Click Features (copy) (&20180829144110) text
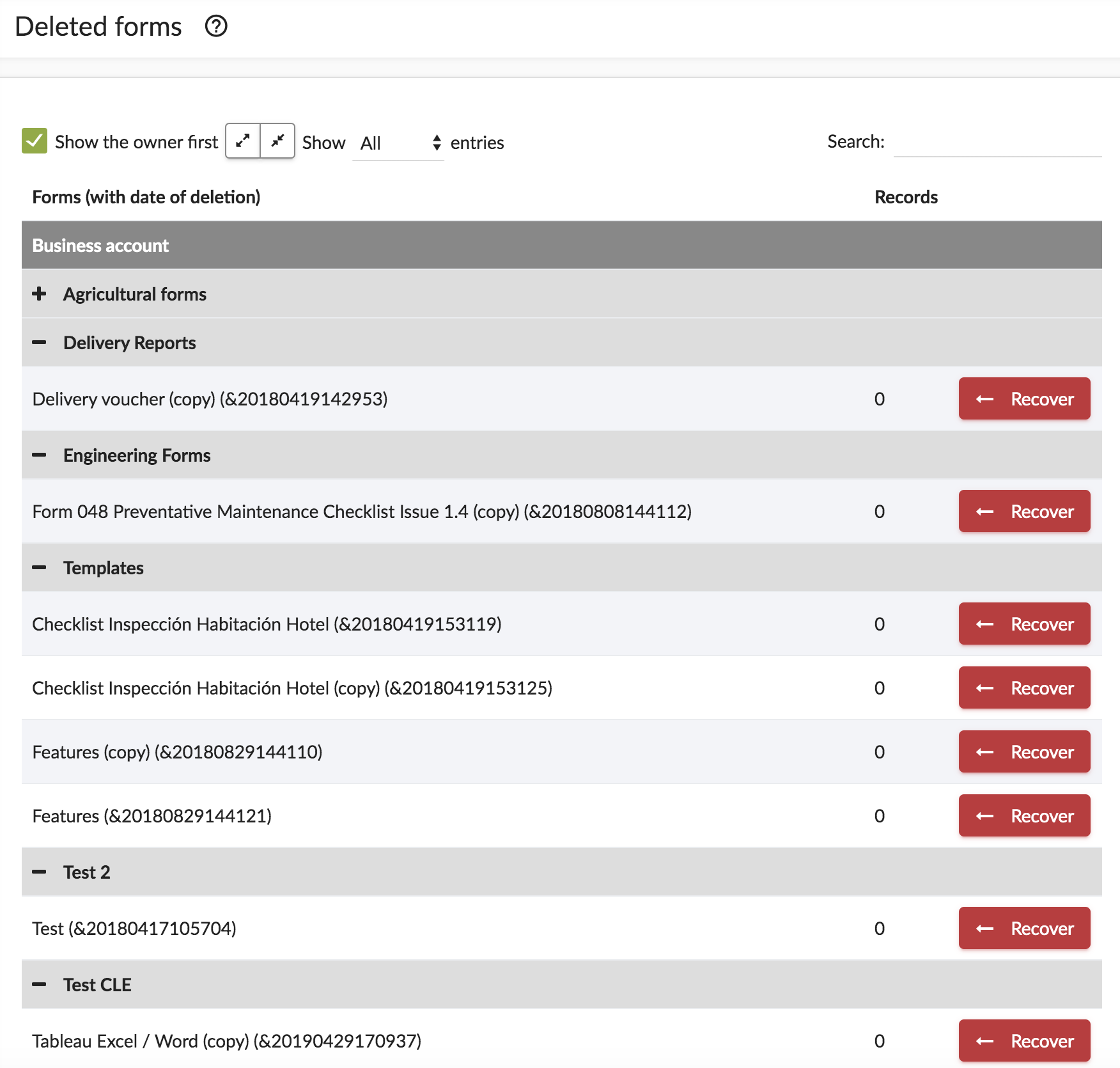This screenshot has height=1068, width=1120. 177,752
